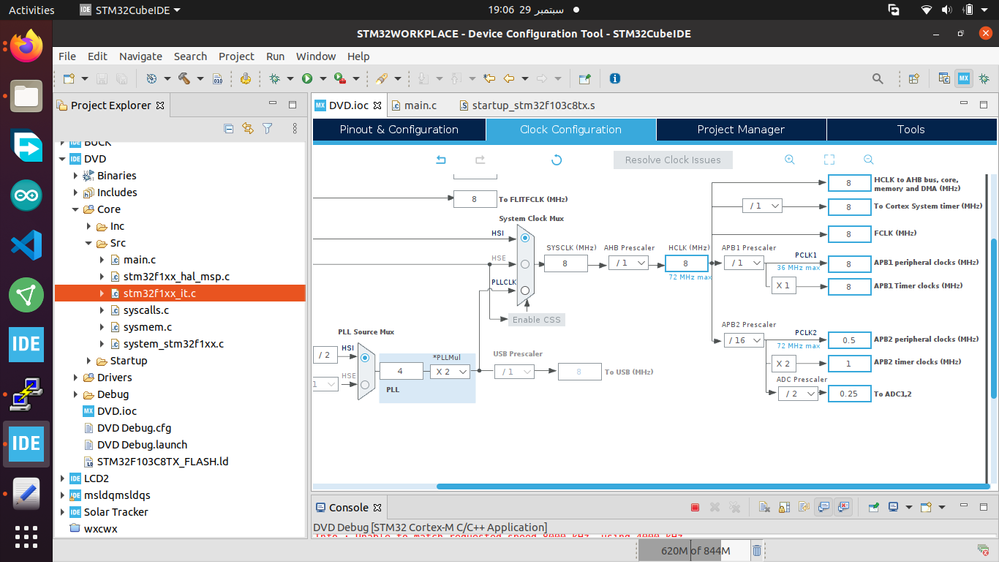Click Open Perspective icon

pyautogui.click(x=914, y=78)
